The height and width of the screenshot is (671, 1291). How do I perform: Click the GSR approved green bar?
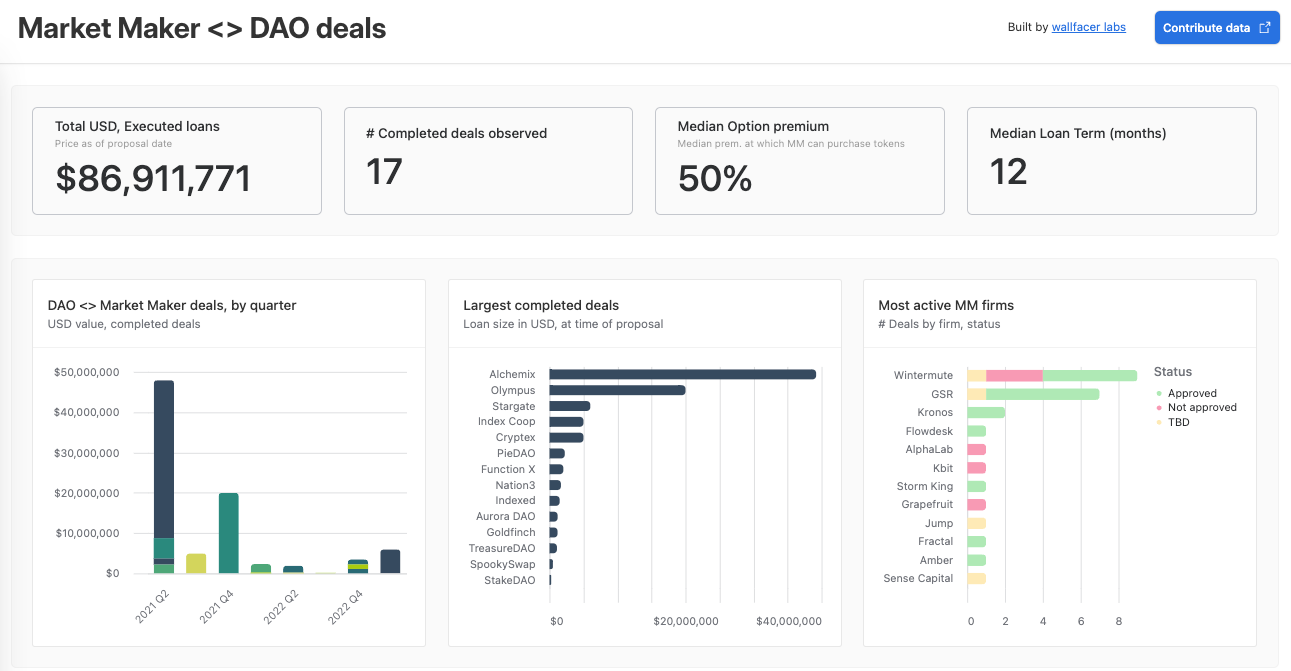coord(1043,394)
